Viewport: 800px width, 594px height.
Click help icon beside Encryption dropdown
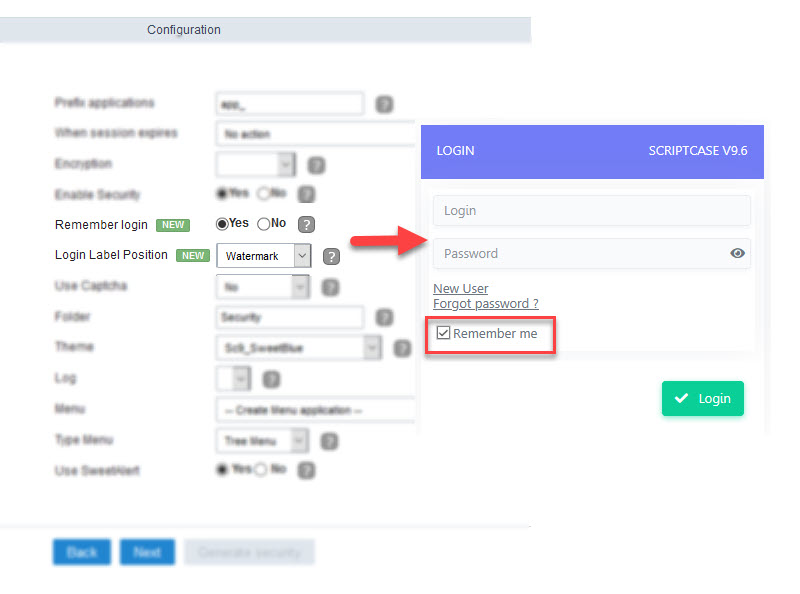(x=316, y=165)
